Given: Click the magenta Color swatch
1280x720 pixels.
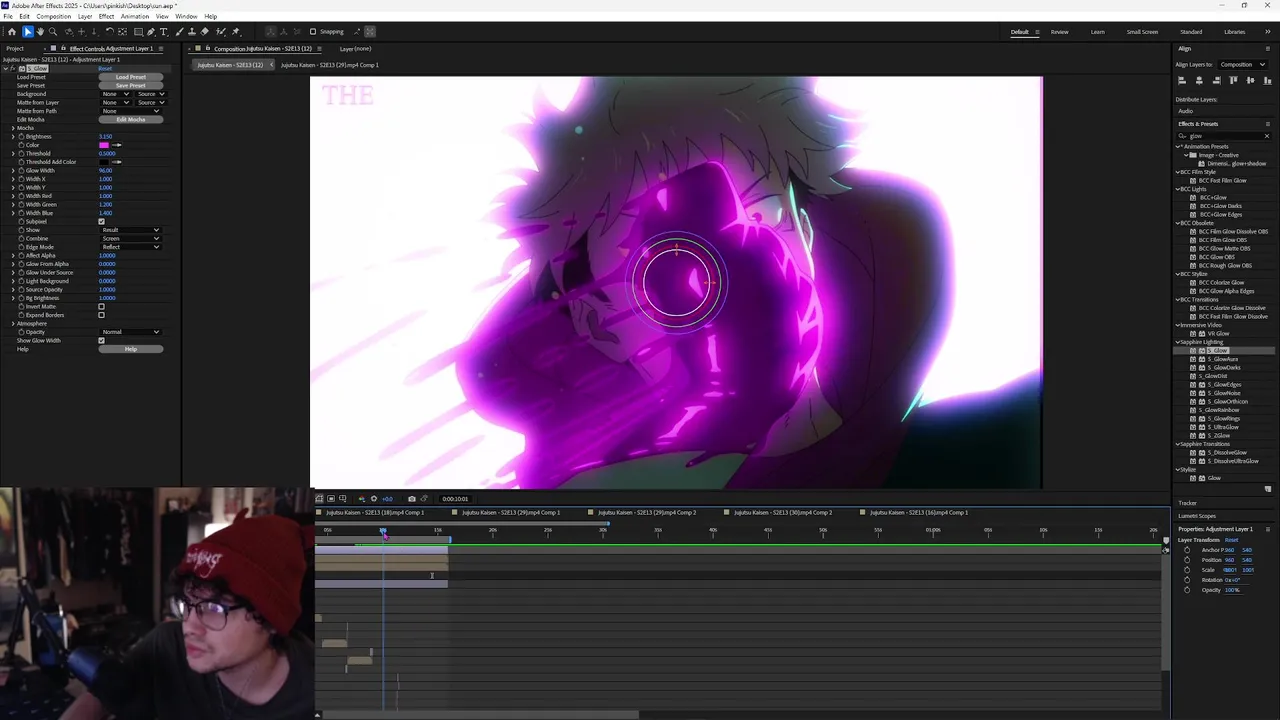Looking at the screenshot, I should [x=104, y=145].
